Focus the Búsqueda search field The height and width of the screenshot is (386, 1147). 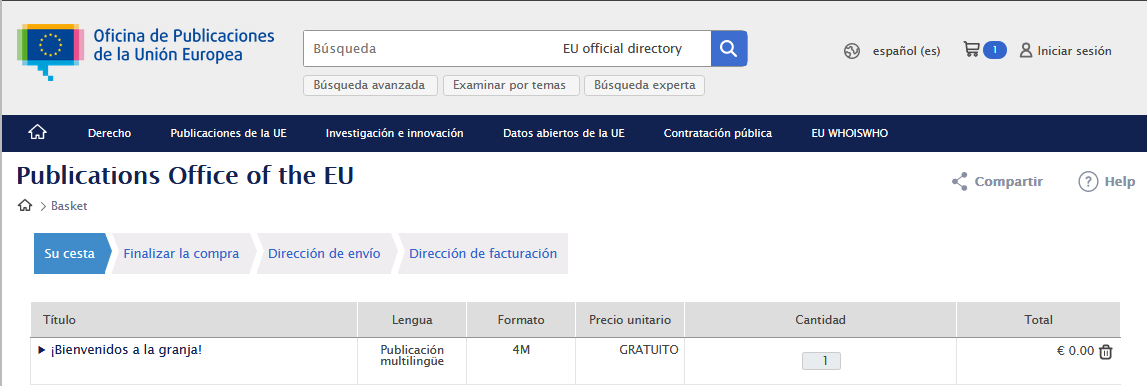[430, 49]
